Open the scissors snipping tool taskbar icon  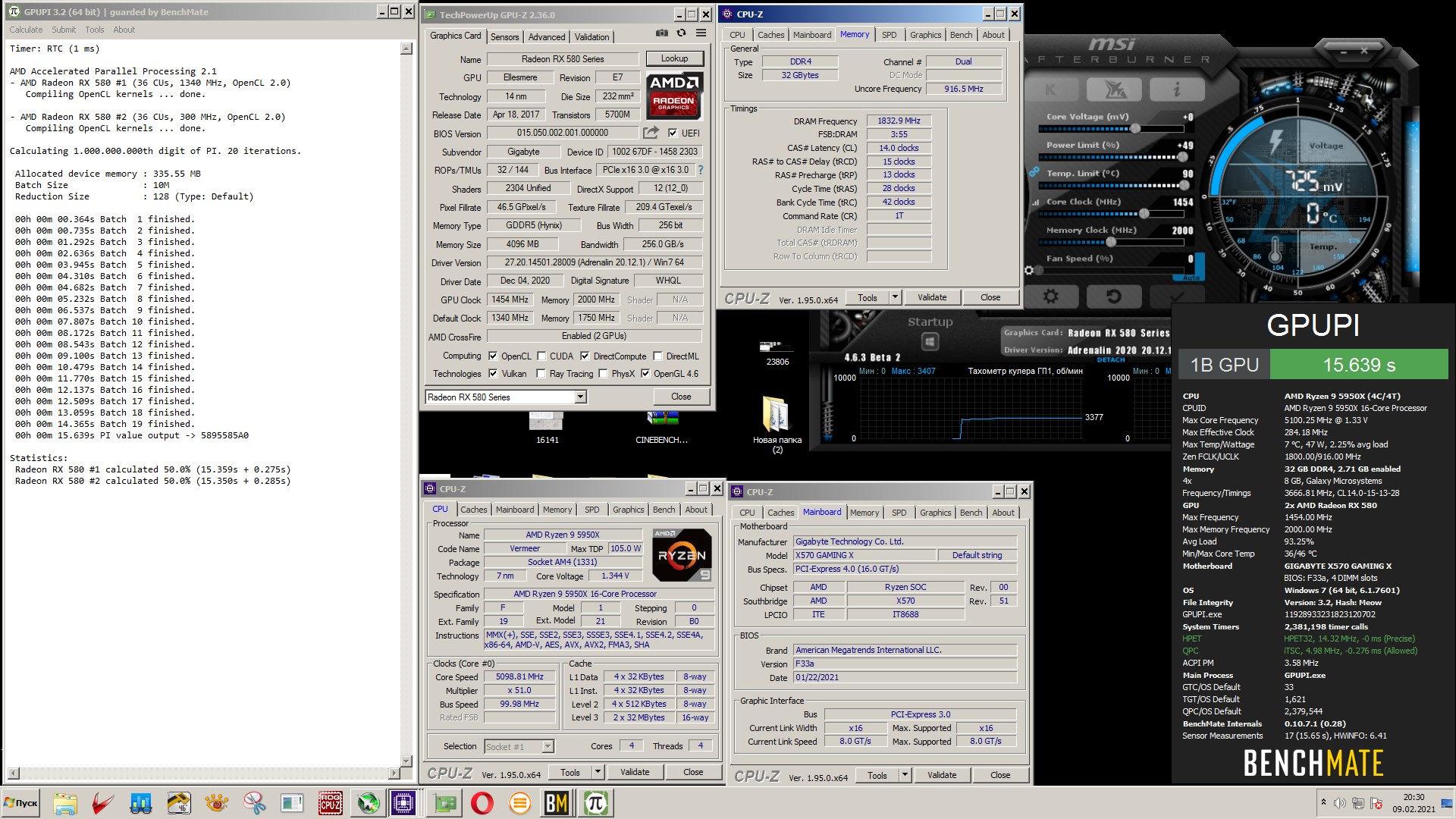tap(254, 803)
